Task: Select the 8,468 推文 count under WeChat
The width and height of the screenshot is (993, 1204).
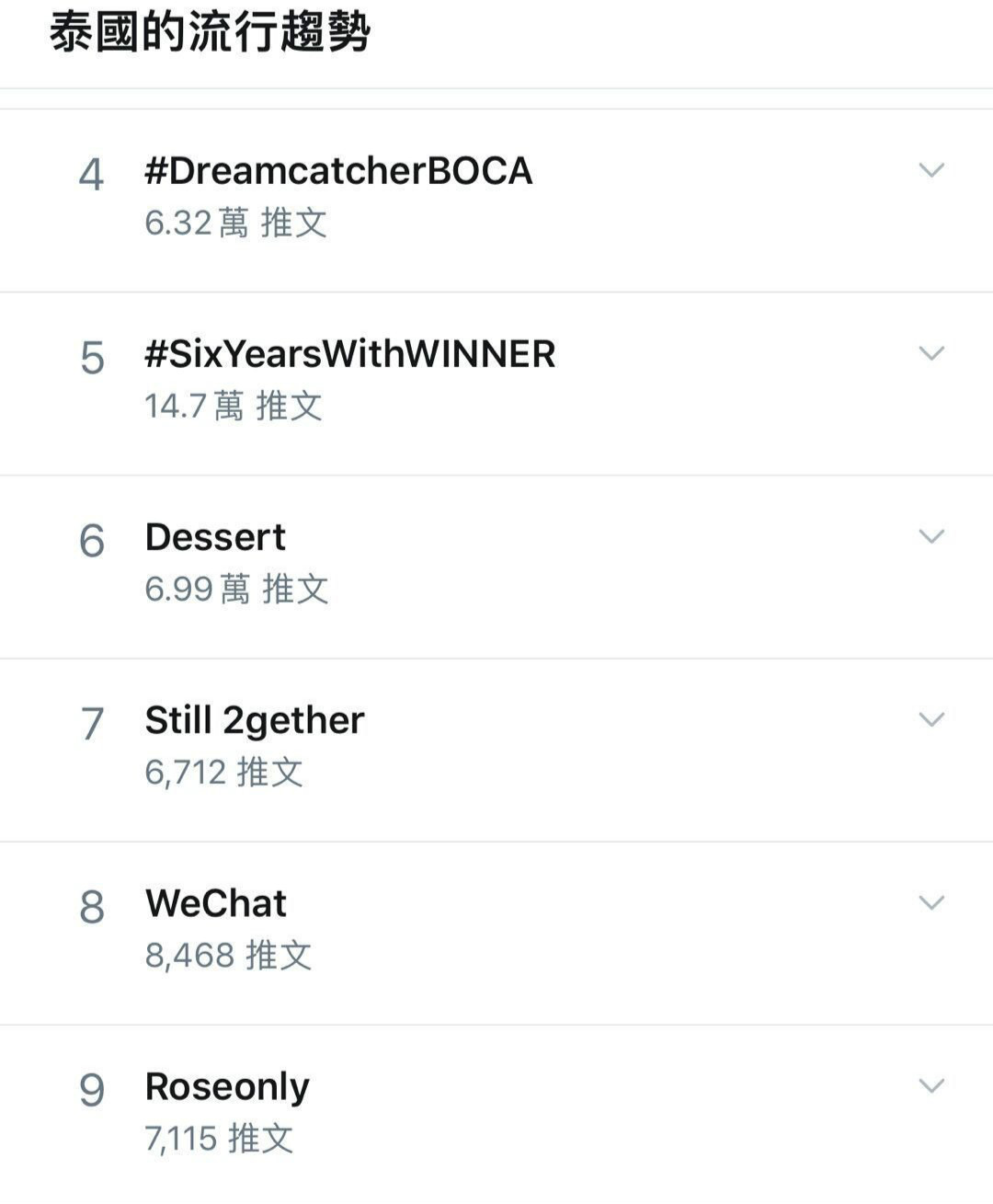Action: (x=228, y=955)
